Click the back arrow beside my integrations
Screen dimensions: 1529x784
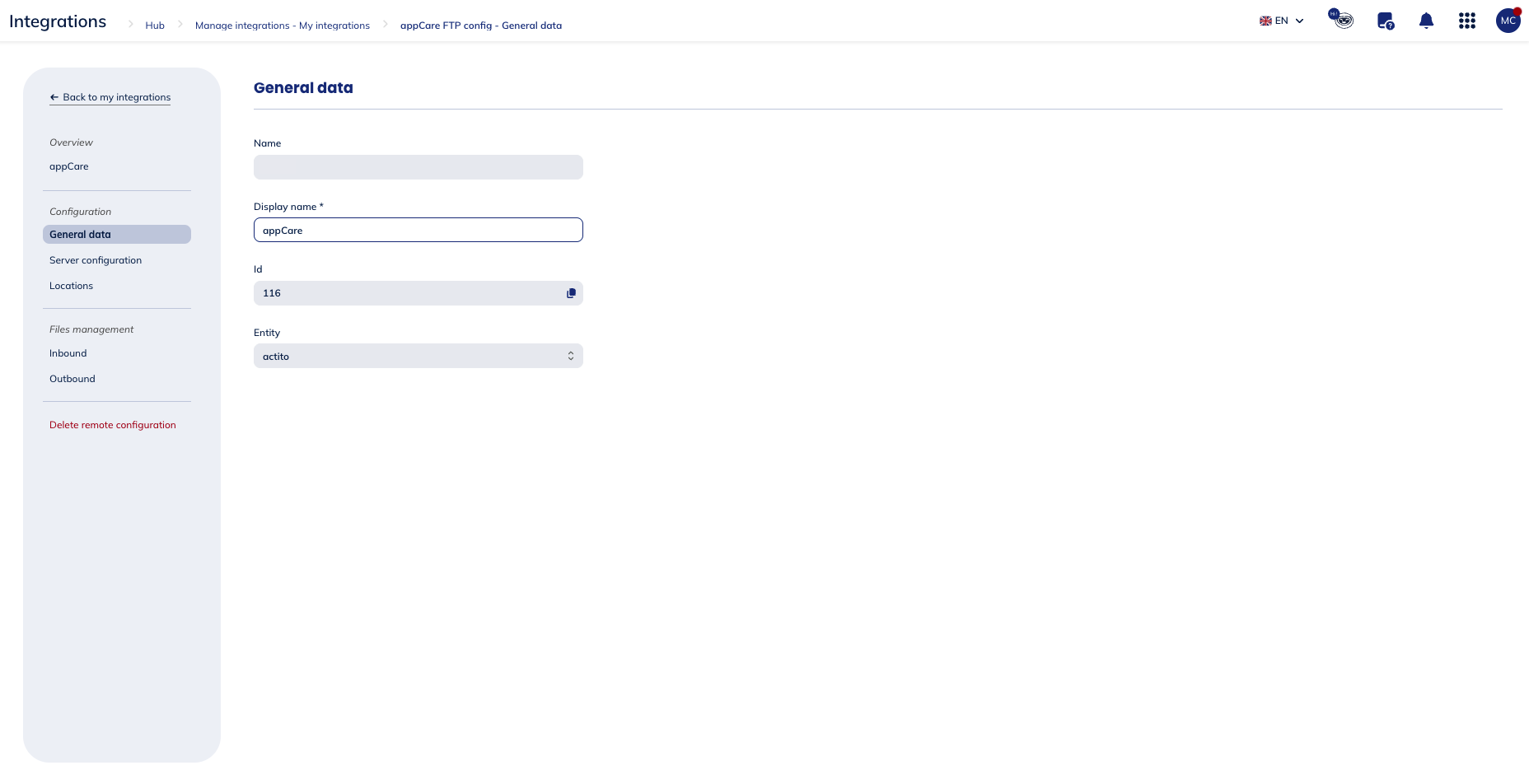pos(54,97)
